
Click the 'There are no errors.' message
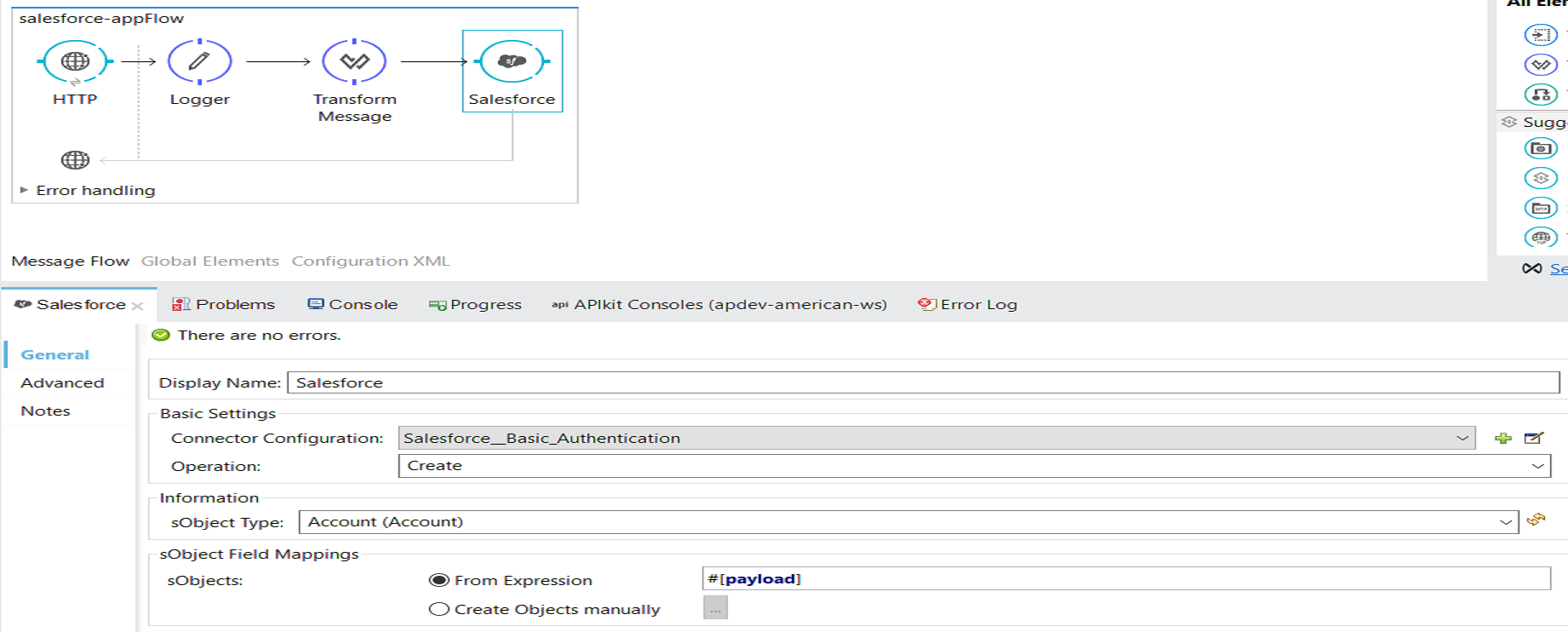(x=260, y=335)
